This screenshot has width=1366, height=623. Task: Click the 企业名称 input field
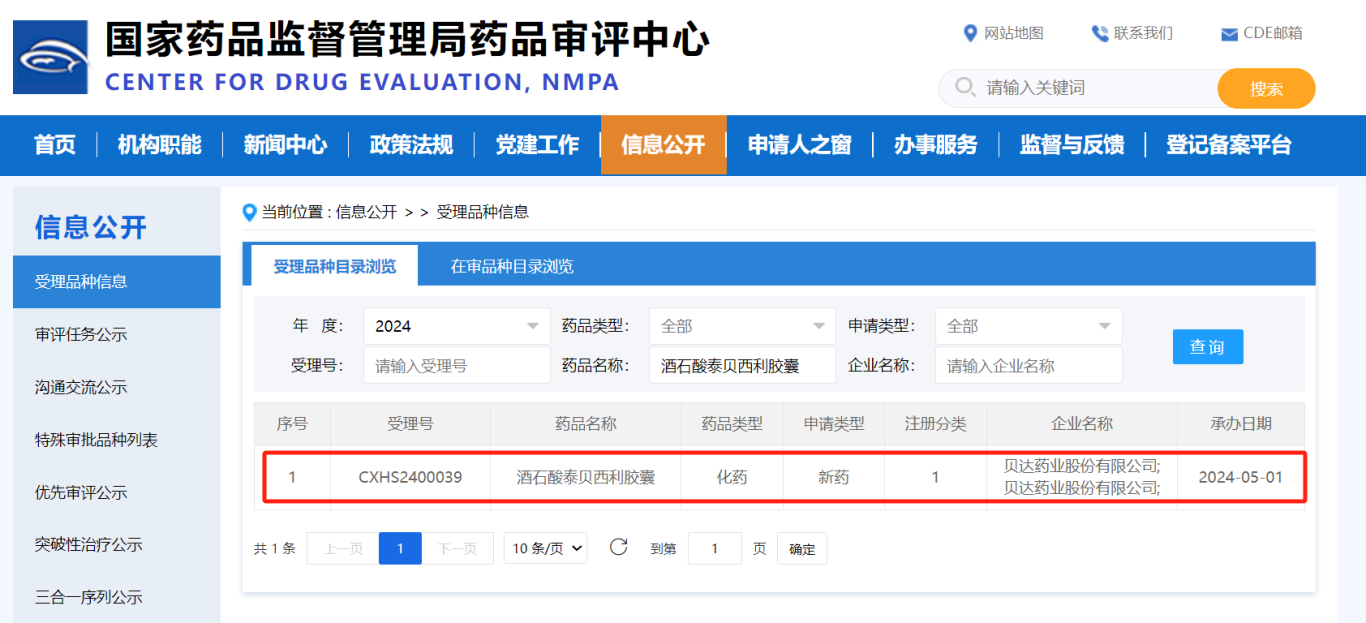pyautogui.click(x=1028, y=365)
